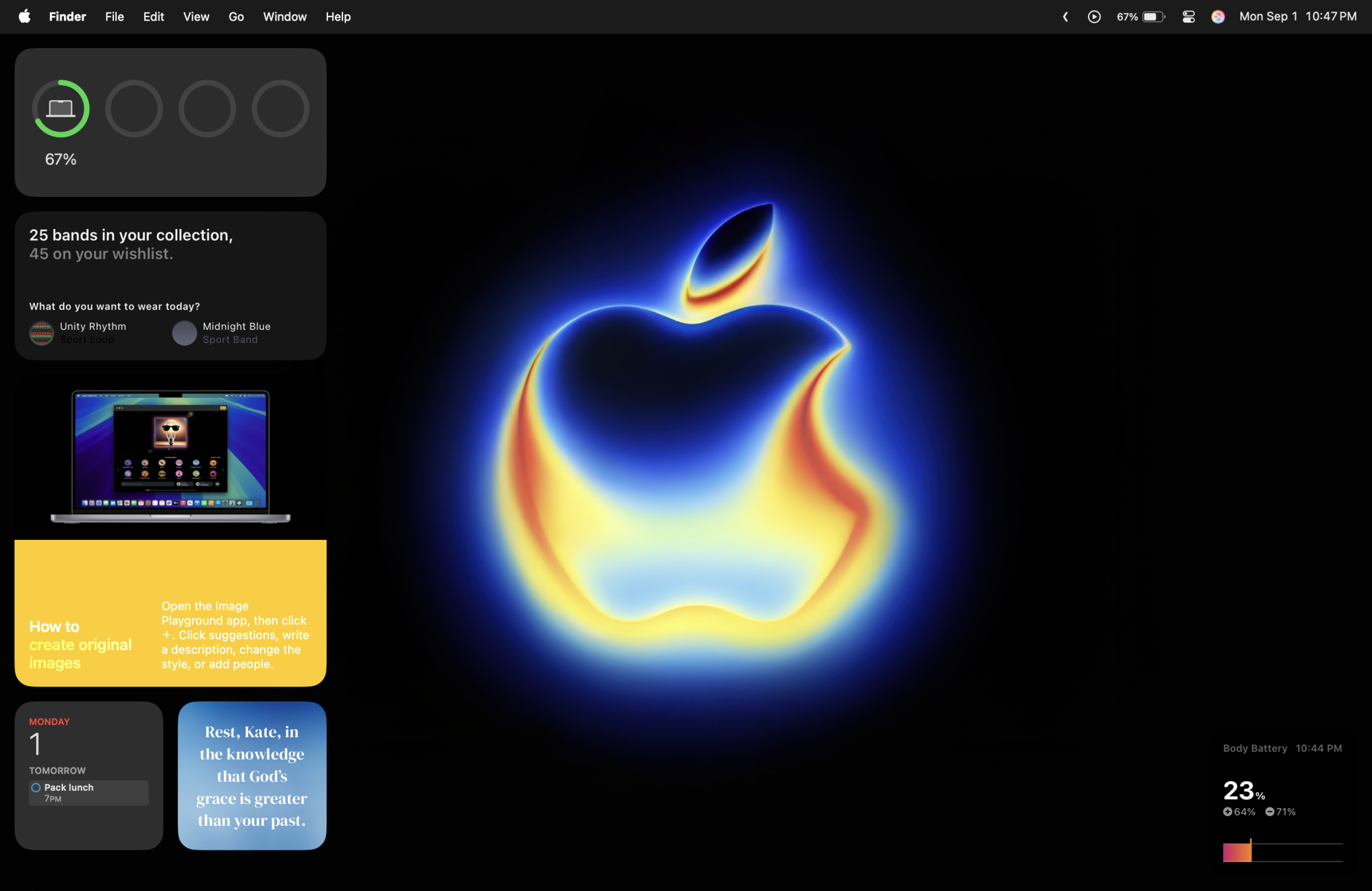Click the MacBook thumbnail in the tip widget
This screenshot has width=1372, height=891.
tap(170, 456)
